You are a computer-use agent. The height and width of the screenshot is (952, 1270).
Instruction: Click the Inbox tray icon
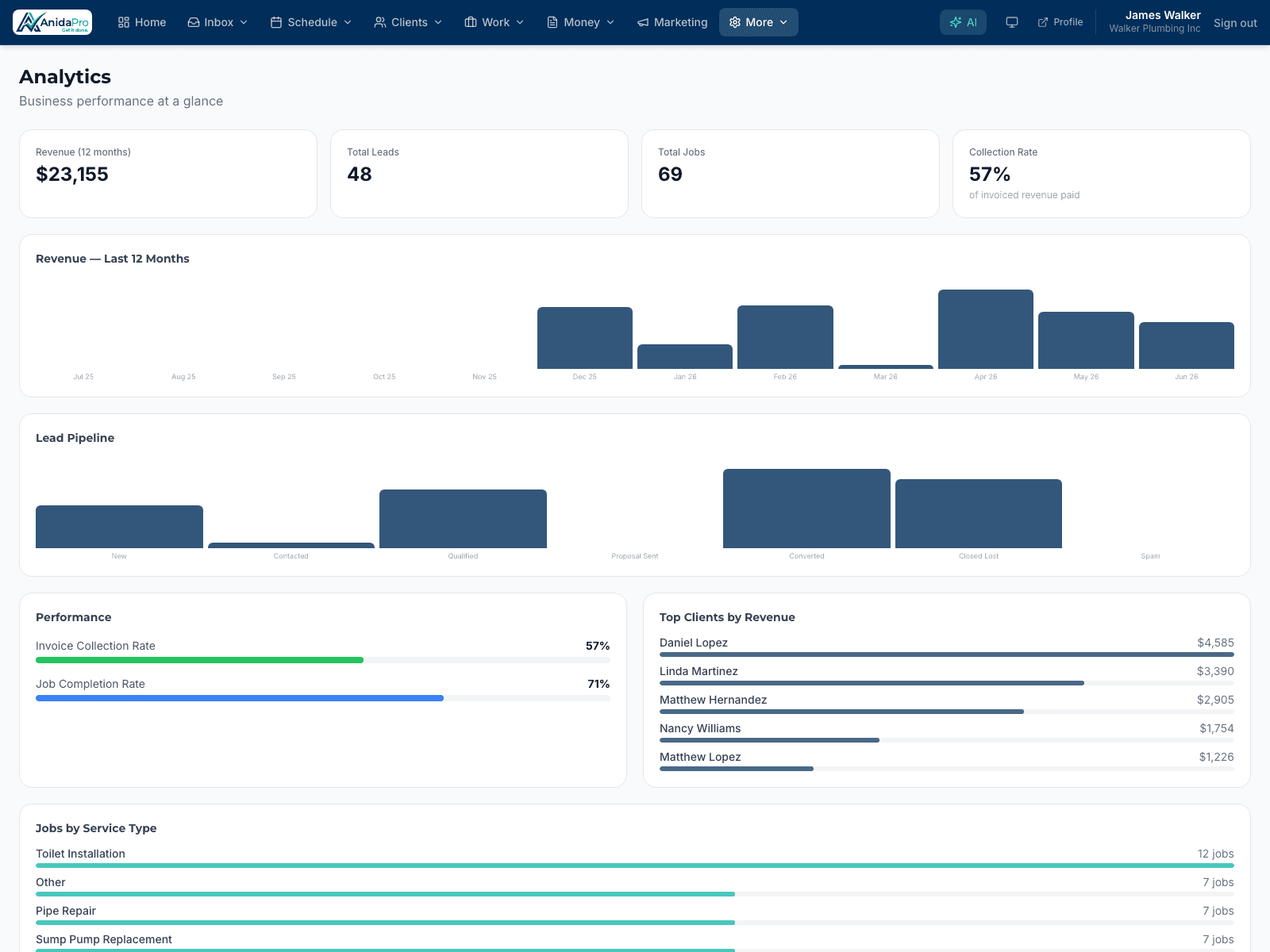[194, 22]
